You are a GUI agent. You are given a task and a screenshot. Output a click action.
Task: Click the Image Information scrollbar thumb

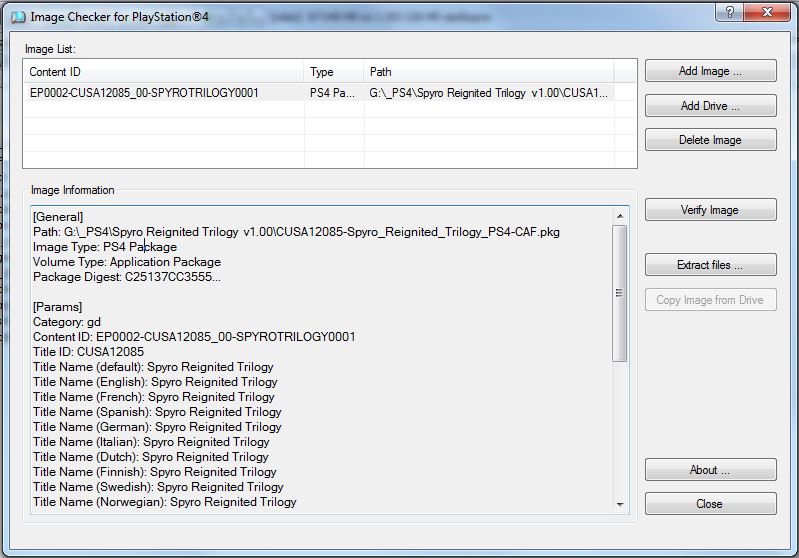[x=620, y=293]
